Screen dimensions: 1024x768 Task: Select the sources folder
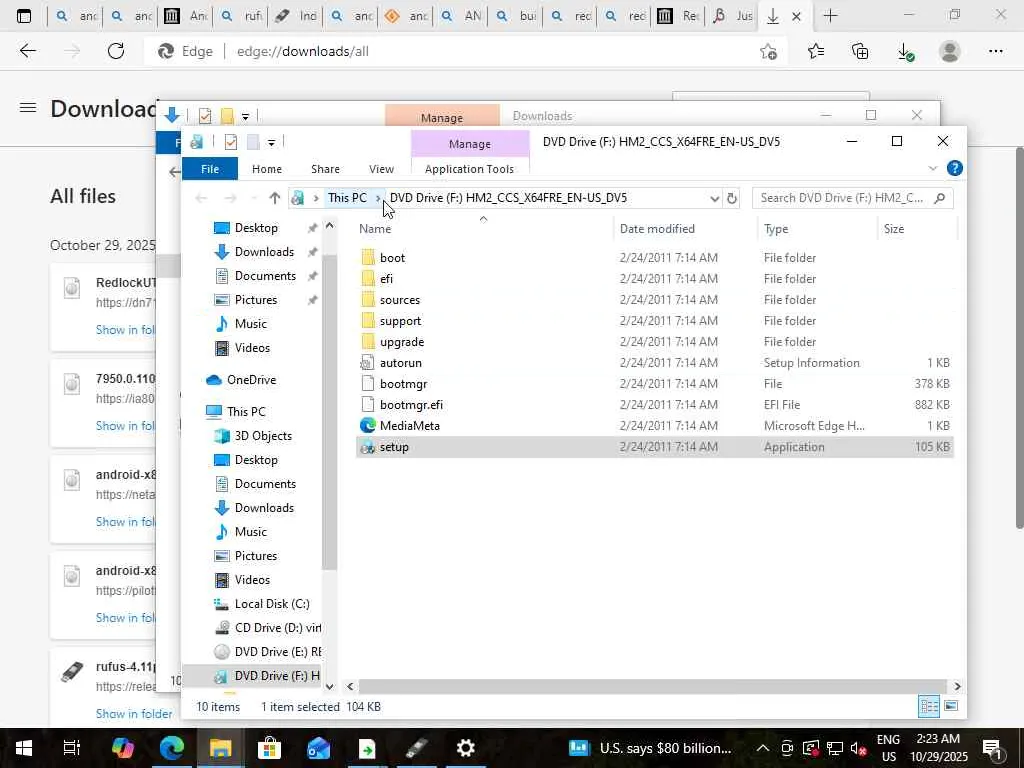click(x=400, y=300)
